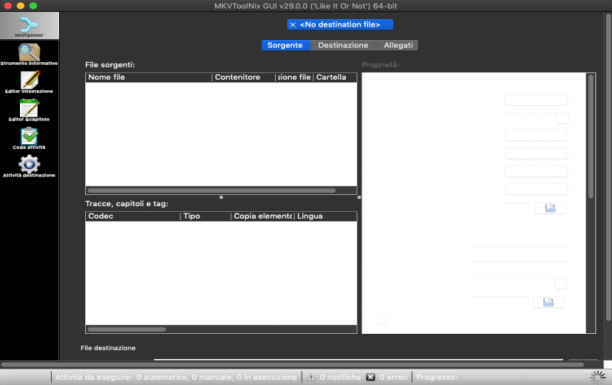
Task: Sort by Cartella column header
Action: coord(335,77)
